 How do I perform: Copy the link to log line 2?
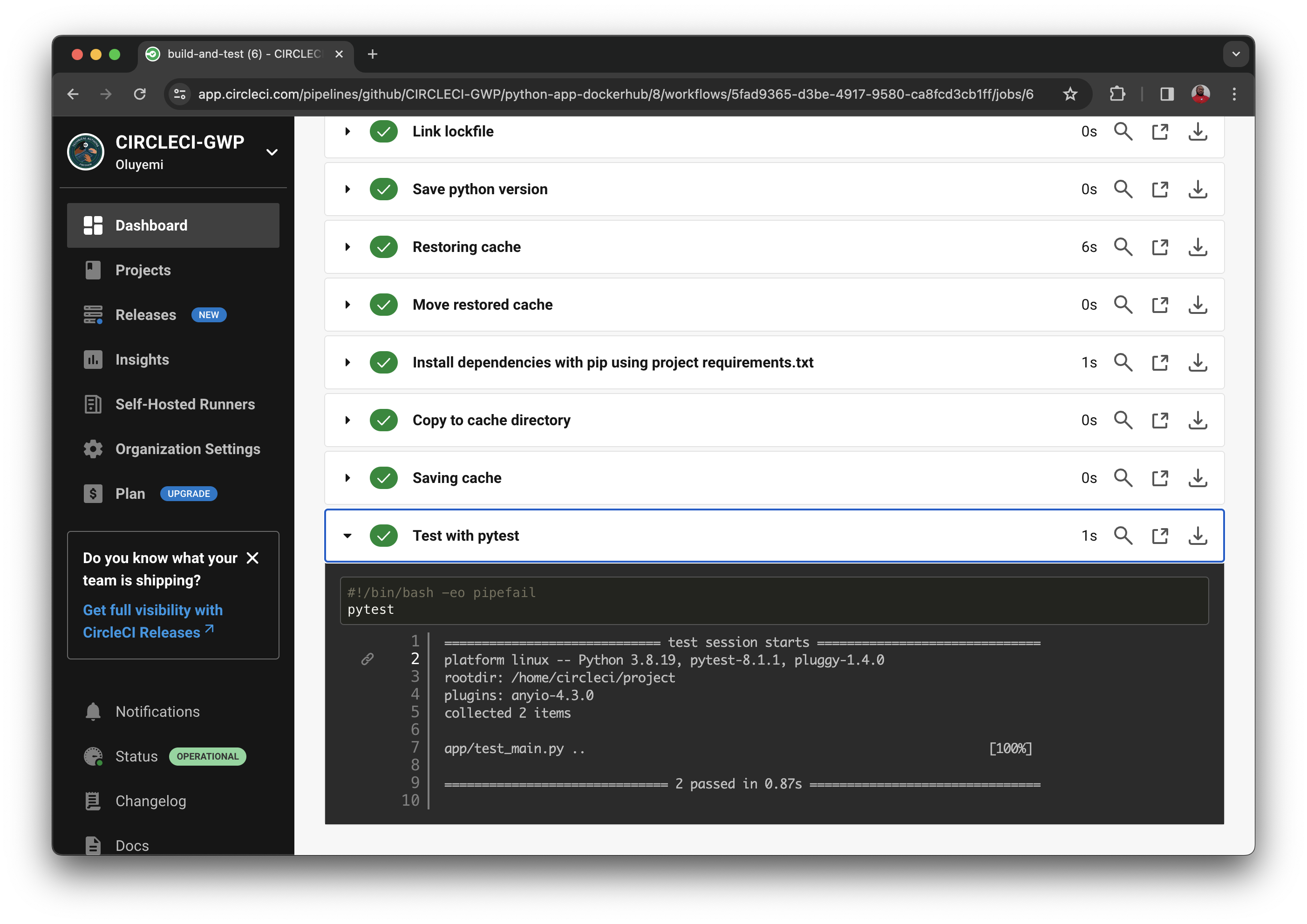pyautogui.click(x=367, y=659)
